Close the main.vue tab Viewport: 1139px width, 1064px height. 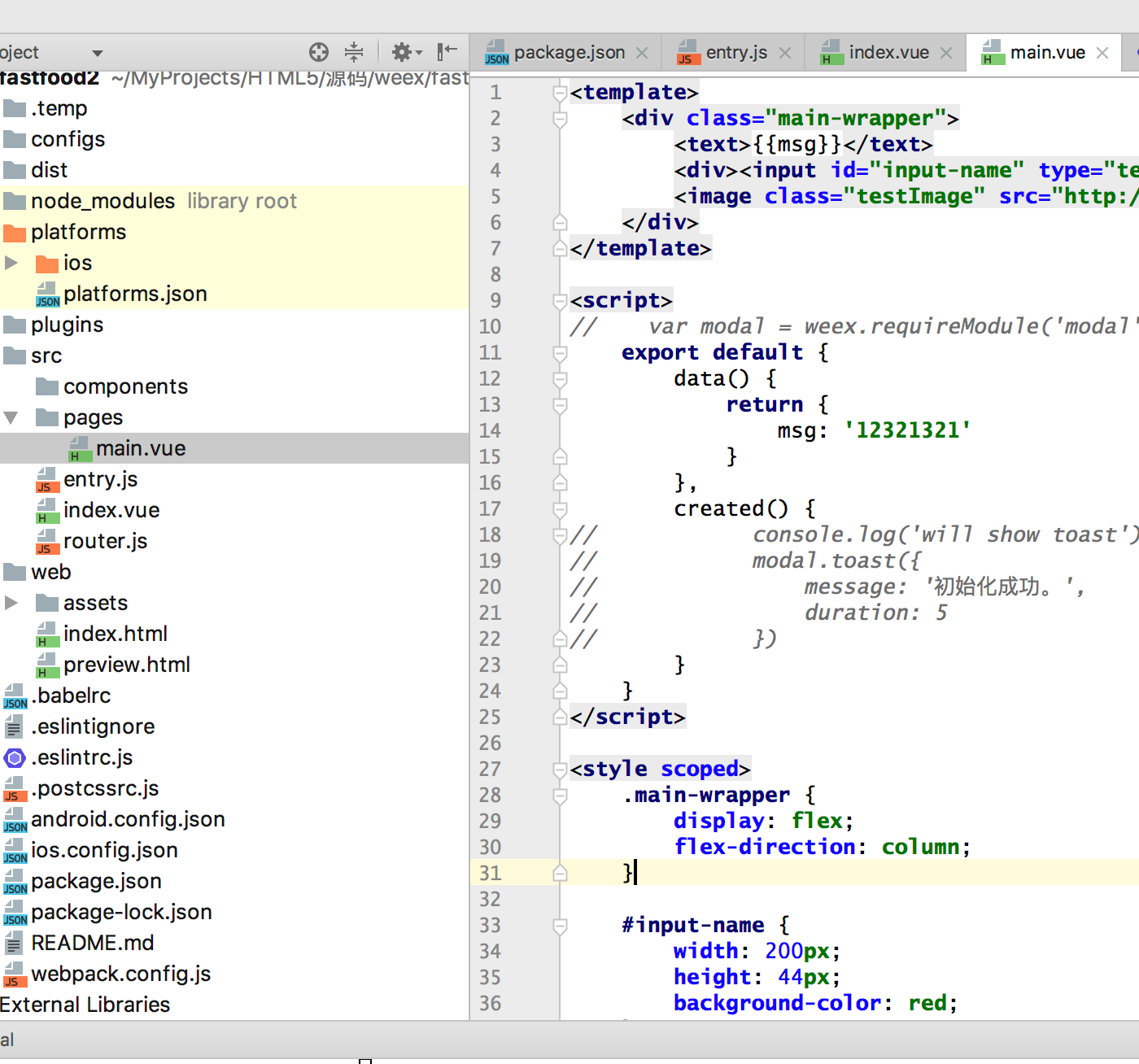tap(1102, 53)
